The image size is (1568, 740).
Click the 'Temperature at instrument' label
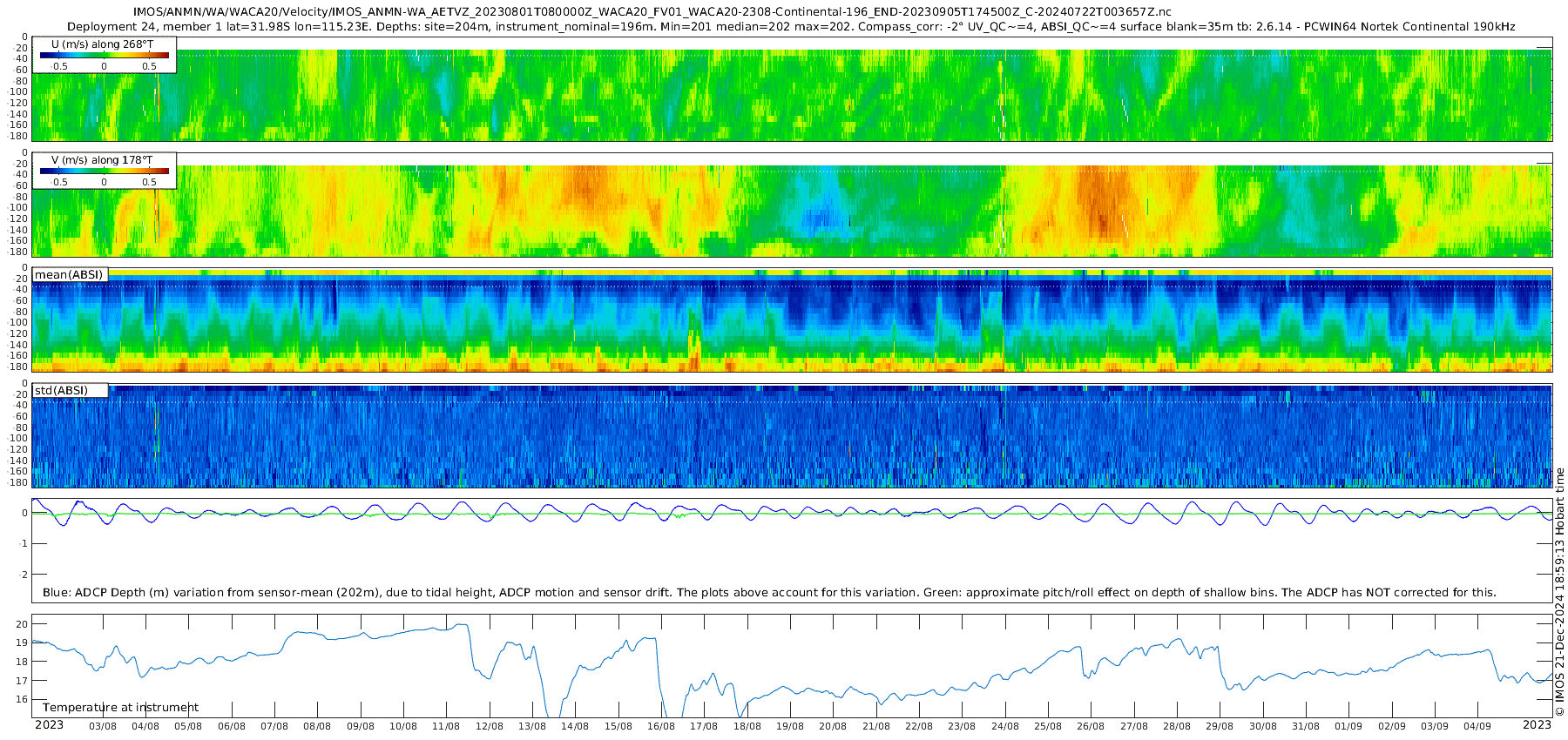pyautogui.click(x=120, y=708)
